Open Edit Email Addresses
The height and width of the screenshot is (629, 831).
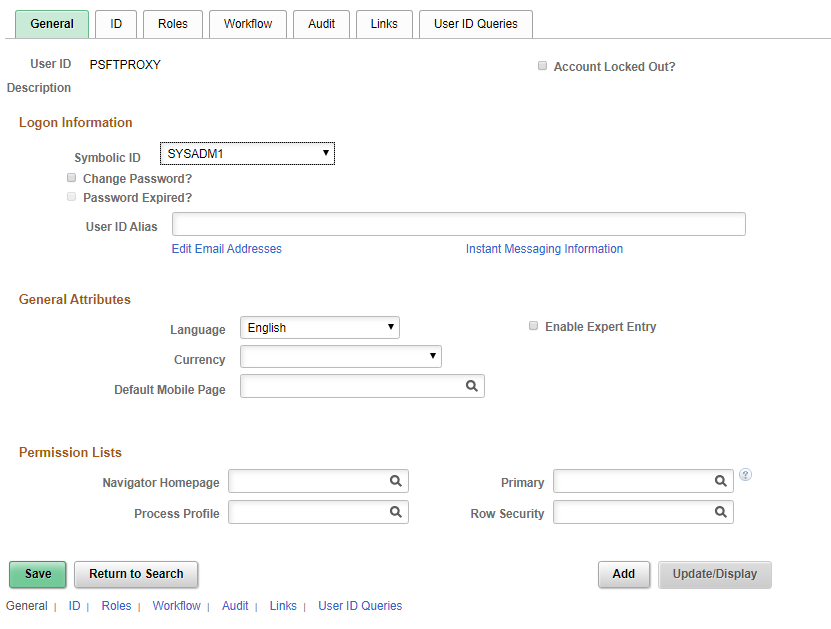coord(226,248)
